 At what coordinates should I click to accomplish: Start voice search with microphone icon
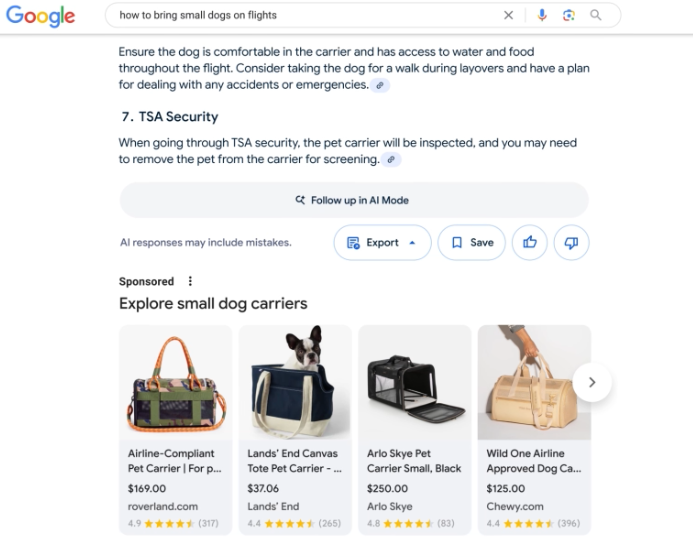pos(542,15)
